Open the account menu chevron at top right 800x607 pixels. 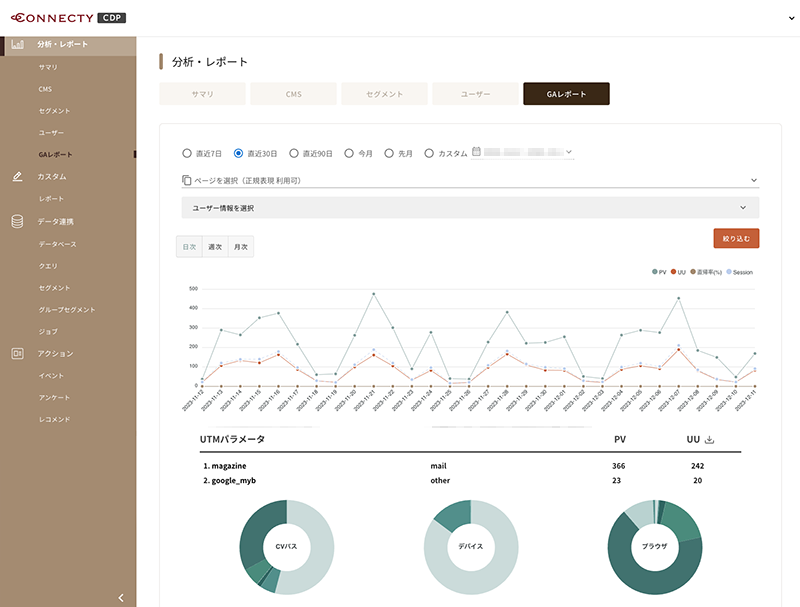pos(791,18)
